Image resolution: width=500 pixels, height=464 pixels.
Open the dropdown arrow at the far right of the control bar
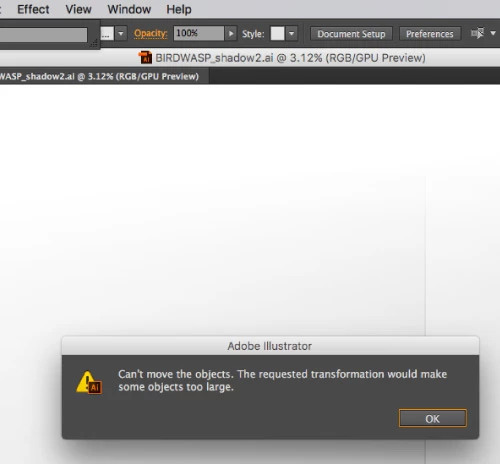click(x=493, y=33)
